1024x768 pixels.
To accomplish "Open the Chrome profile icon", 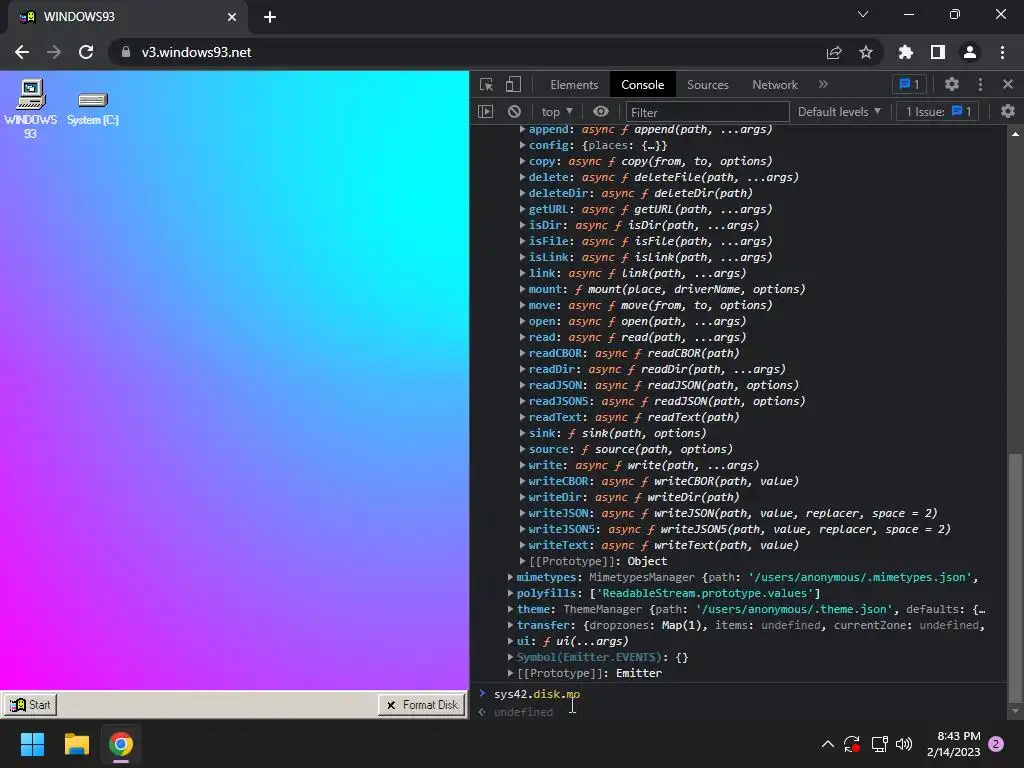I will pyautogui.click(x=970, y=52).
